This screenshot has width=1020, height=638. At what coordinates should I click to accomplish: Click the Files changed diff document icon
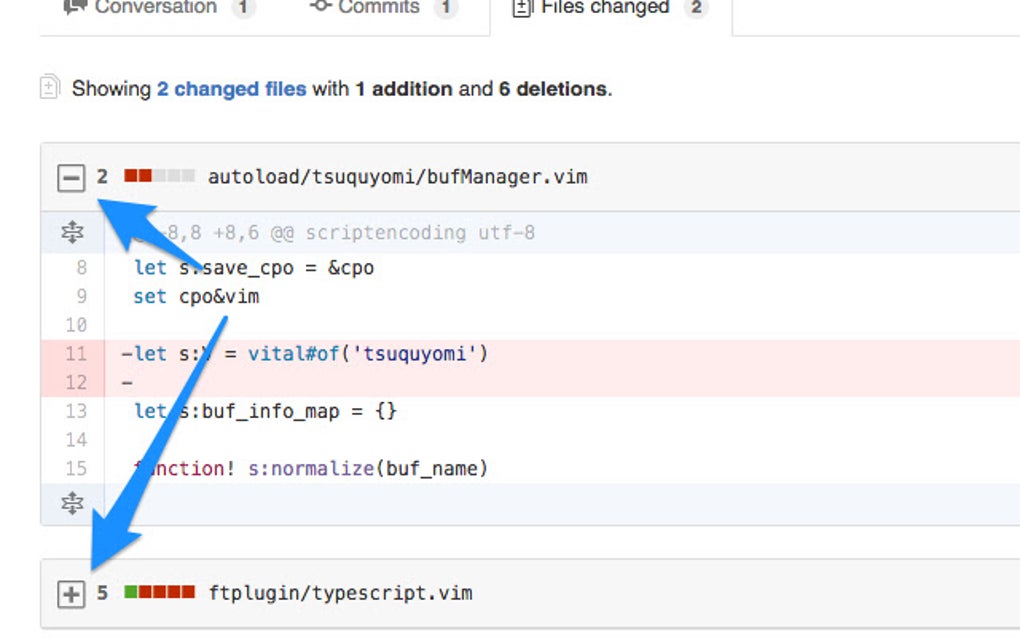pos(521,7)
